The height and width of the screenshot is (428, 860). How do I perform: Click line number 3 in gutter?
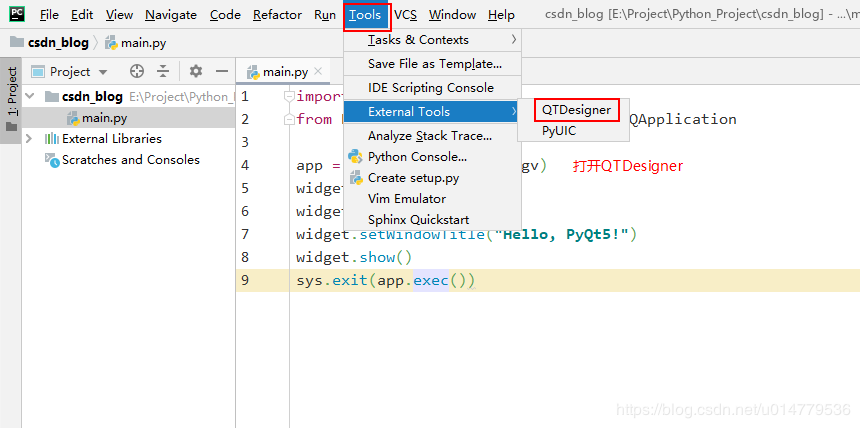245,142
